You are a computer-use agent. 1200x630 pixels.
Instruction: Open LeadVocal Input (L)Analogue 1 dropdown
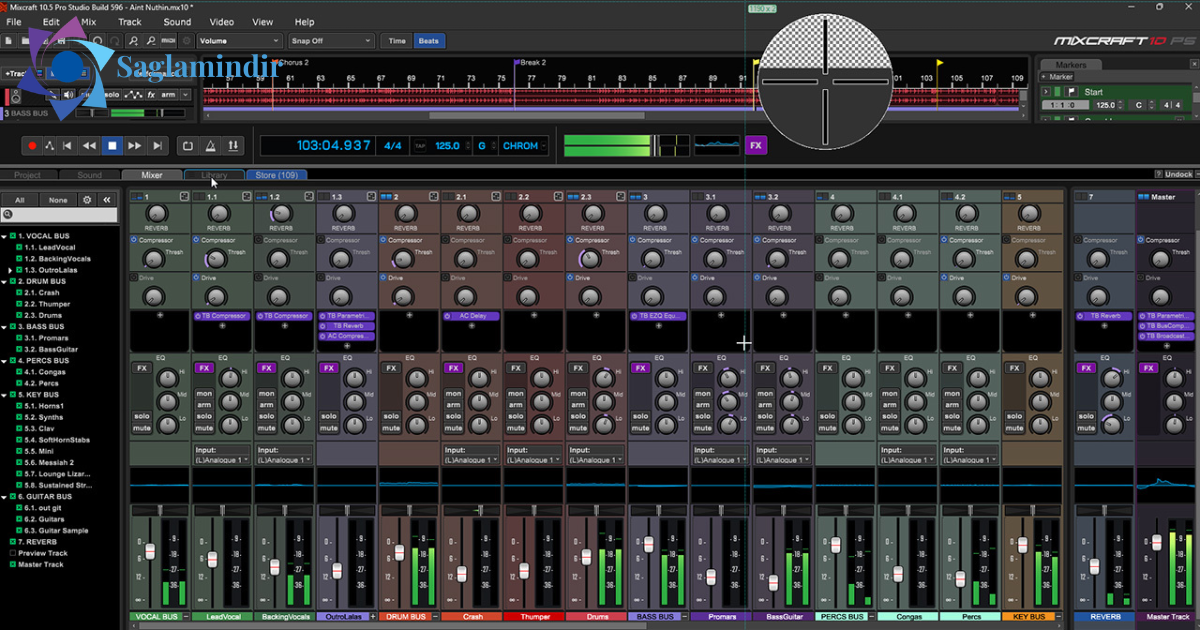click(222, 460)
